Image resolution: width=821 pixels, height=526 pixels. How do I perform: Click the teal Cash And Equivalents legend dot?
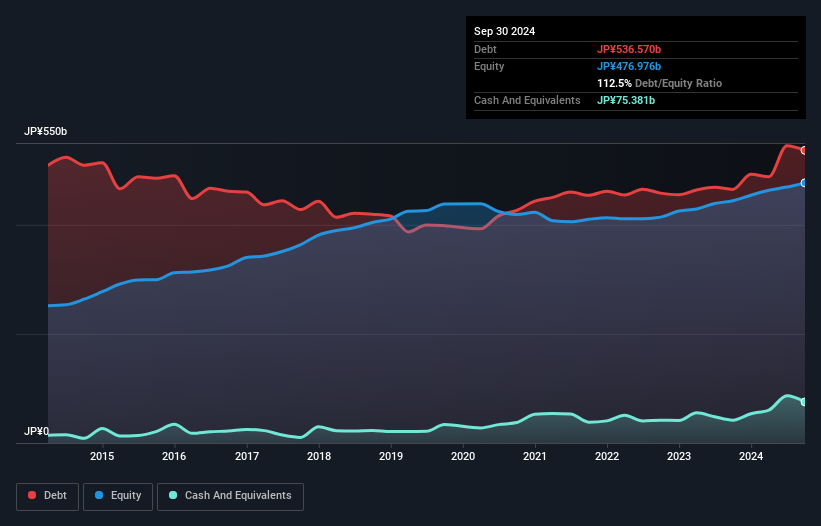pos(173,495)
